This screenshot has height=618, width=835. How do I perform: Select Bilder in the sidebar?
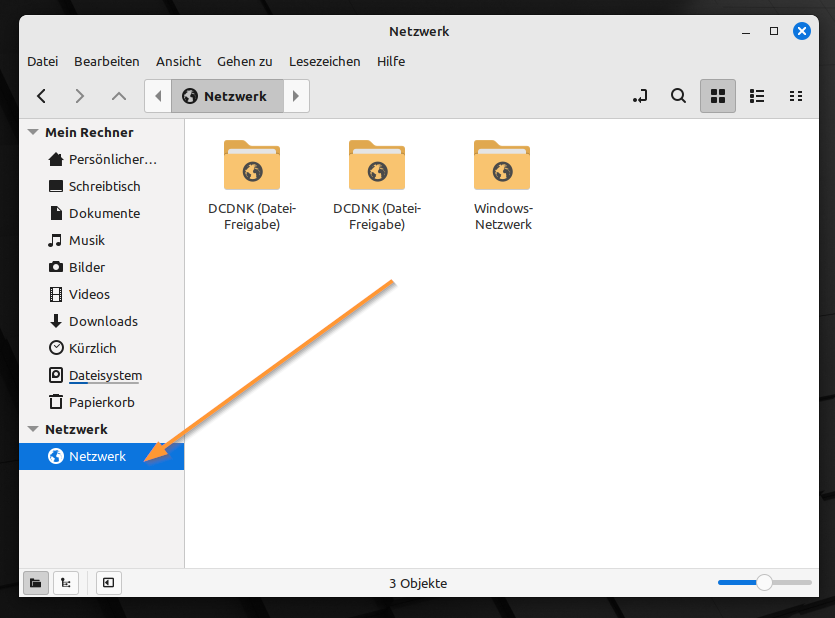(x=102, y=267)
